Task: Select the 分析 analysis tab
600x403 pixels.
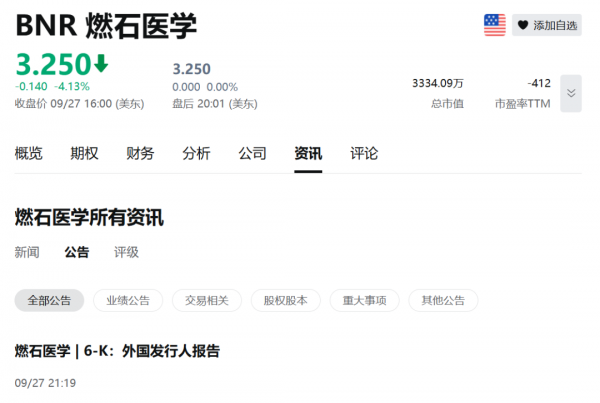Action: 196,153
